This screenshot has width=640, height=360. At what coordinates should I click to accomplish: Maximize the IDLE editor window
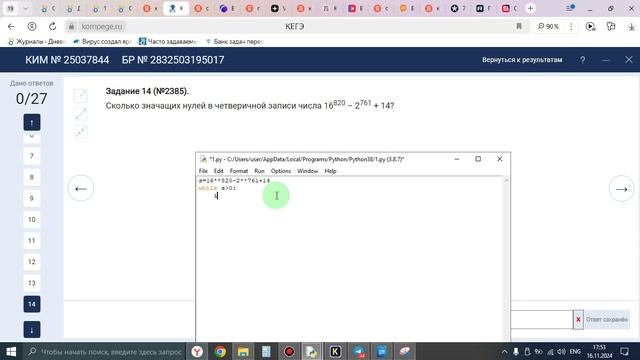tap(478, 159)
